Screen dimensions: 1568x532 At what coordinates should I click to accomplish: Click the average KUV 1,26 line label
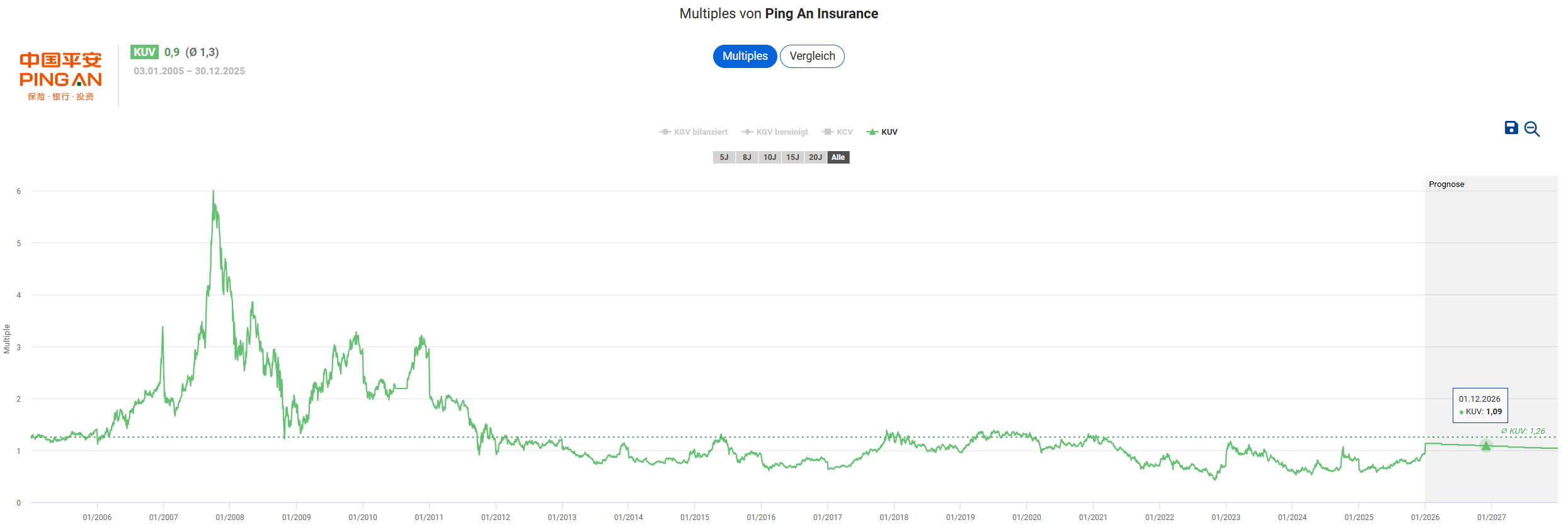(x=1522, y=431)
